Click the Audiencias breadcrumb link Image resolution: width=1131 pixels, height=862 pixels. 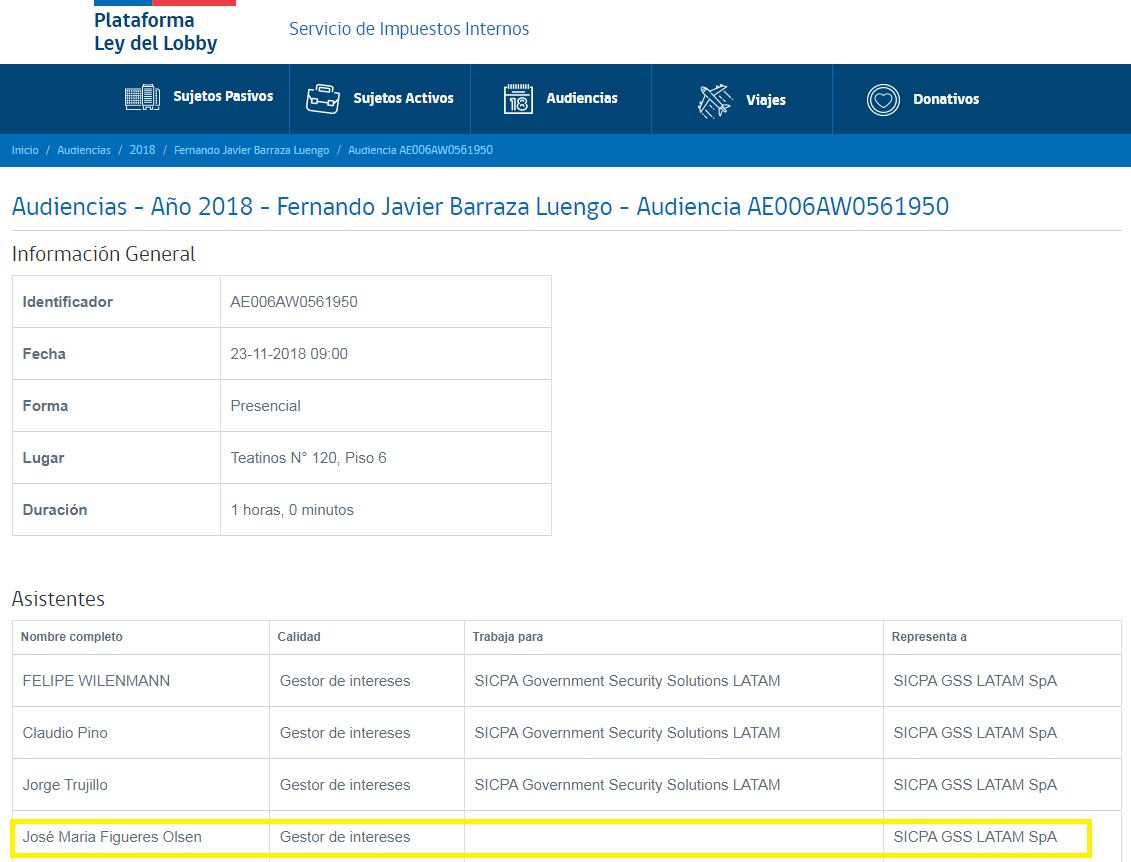tap(84, 150)
